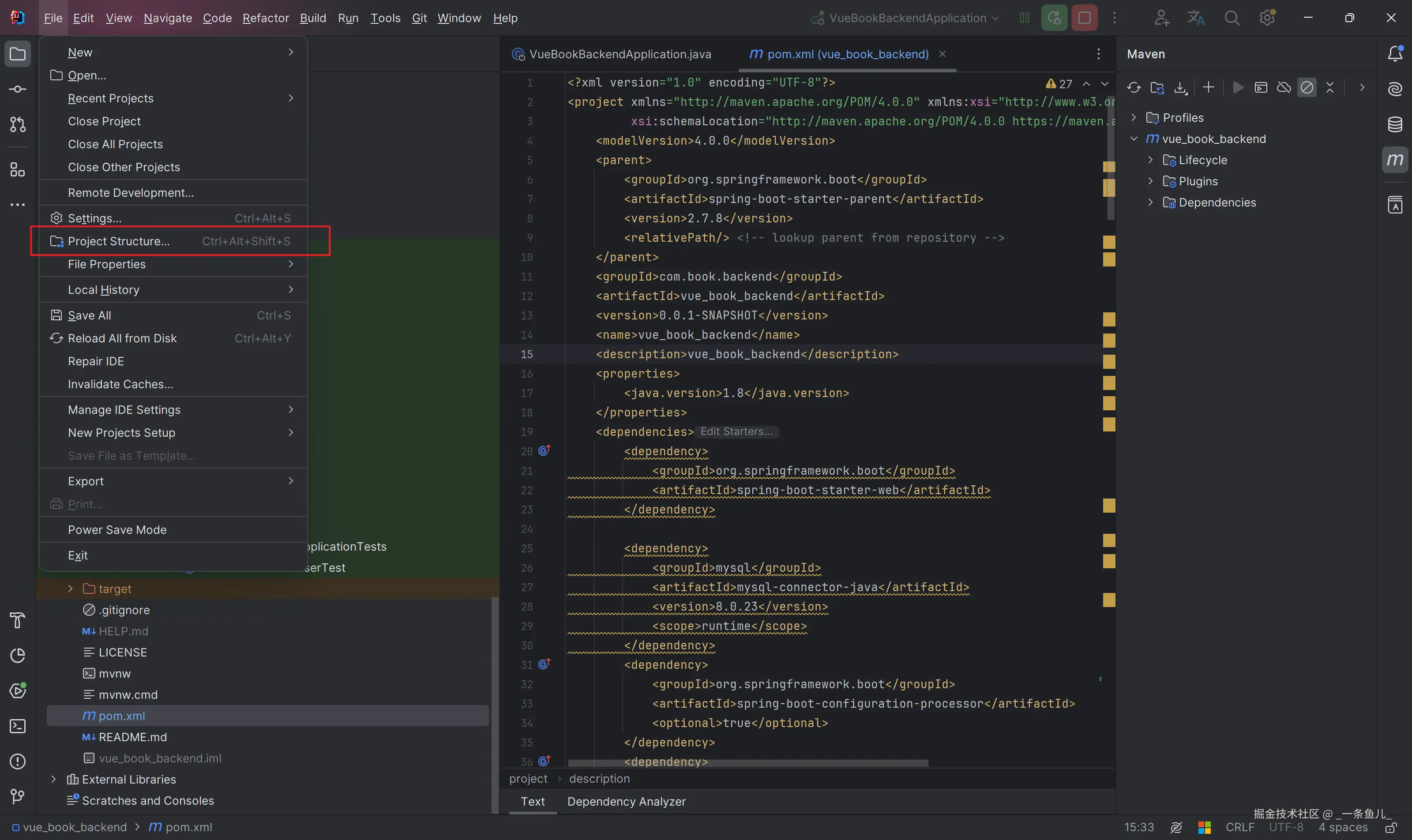Expand the Lifecycle node
Image resolution: width=1412 pixels, height=840 pixels.
point(1150,160)
